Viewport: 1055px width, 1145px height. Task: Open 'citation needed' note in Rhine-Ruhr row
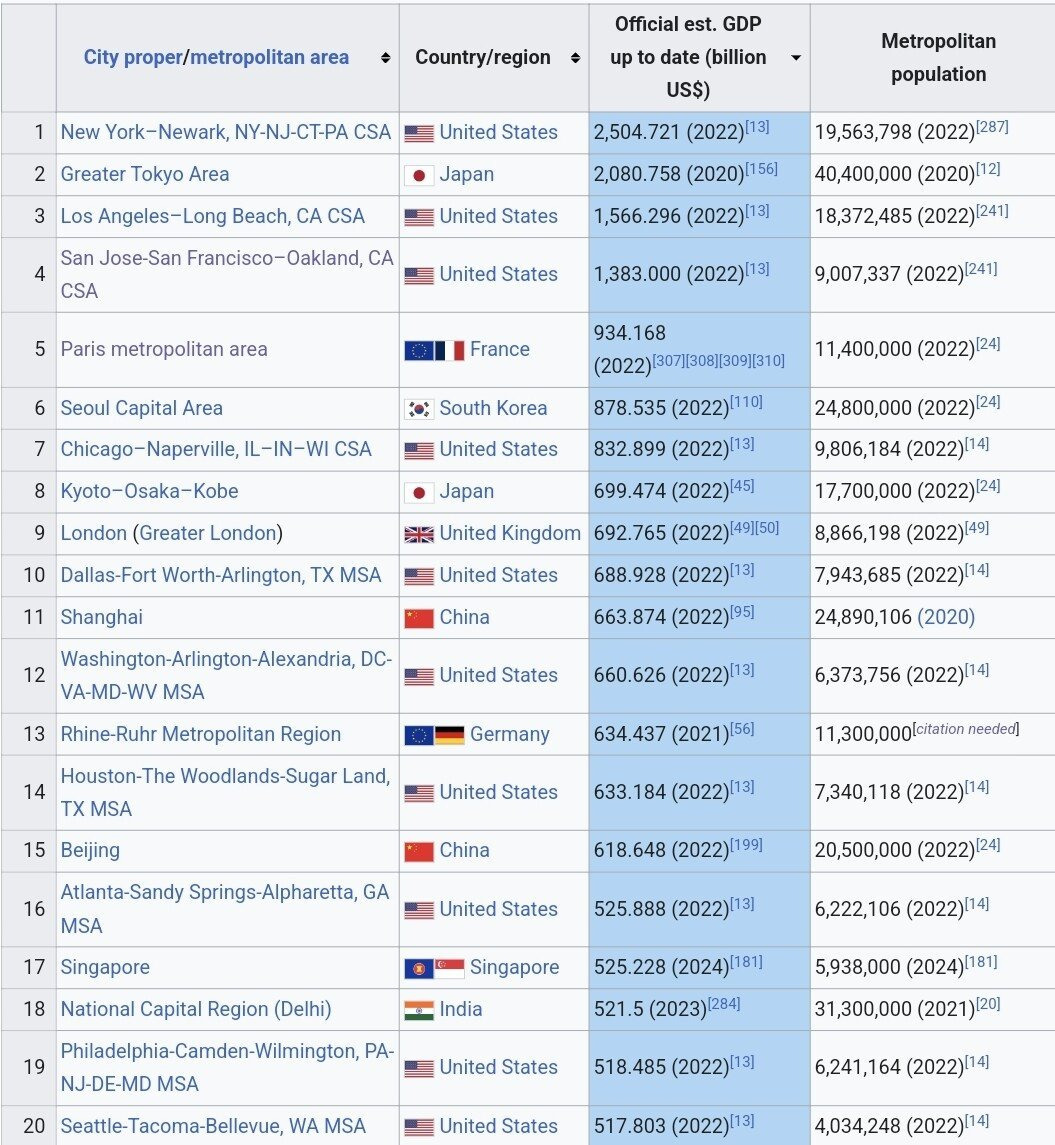(966, 729)
